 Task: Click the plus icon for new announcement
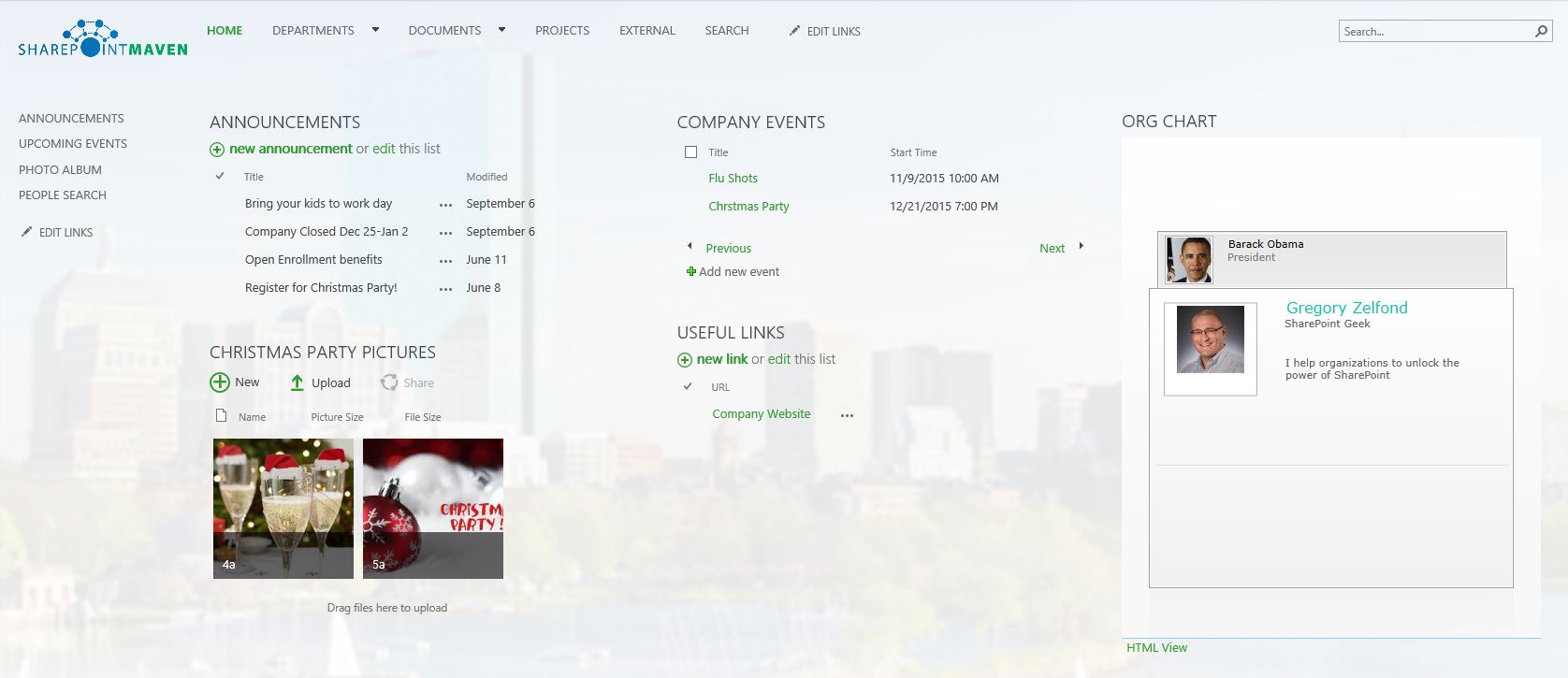[x=217, y=150]
